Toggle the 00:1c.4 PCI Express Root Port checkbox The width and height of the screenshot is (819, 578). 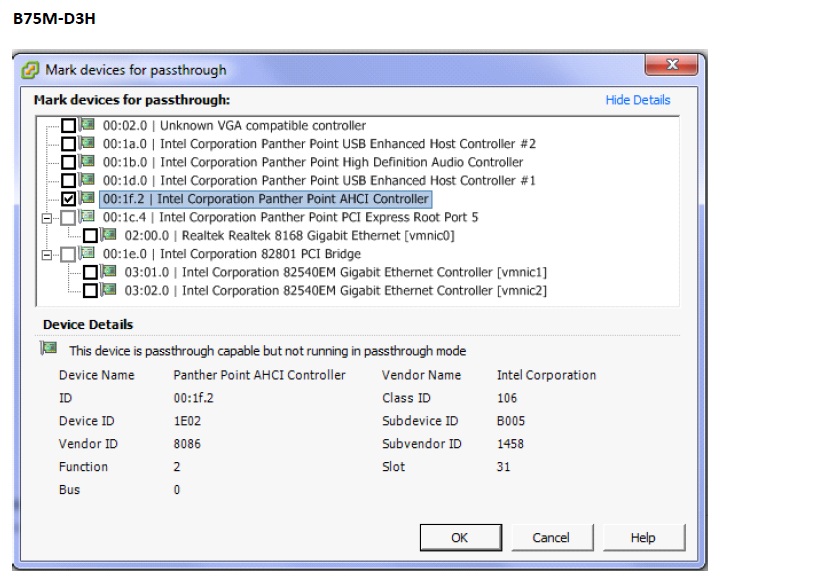(x=68, y=218)
